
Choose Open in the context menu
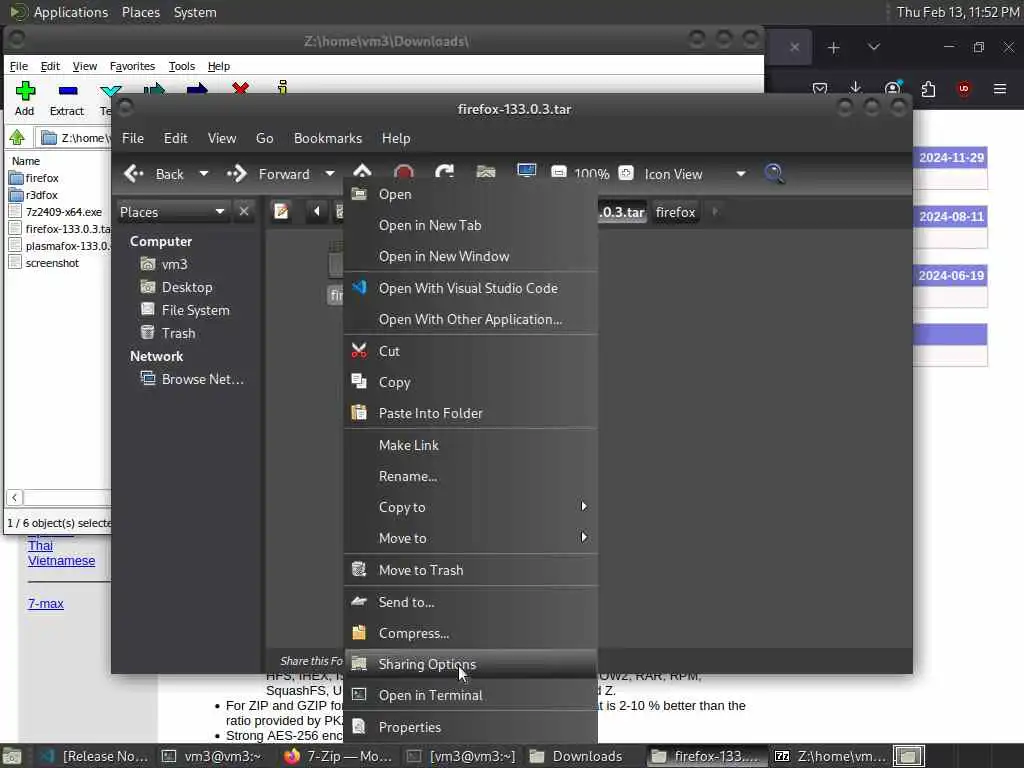click(470, 194)
